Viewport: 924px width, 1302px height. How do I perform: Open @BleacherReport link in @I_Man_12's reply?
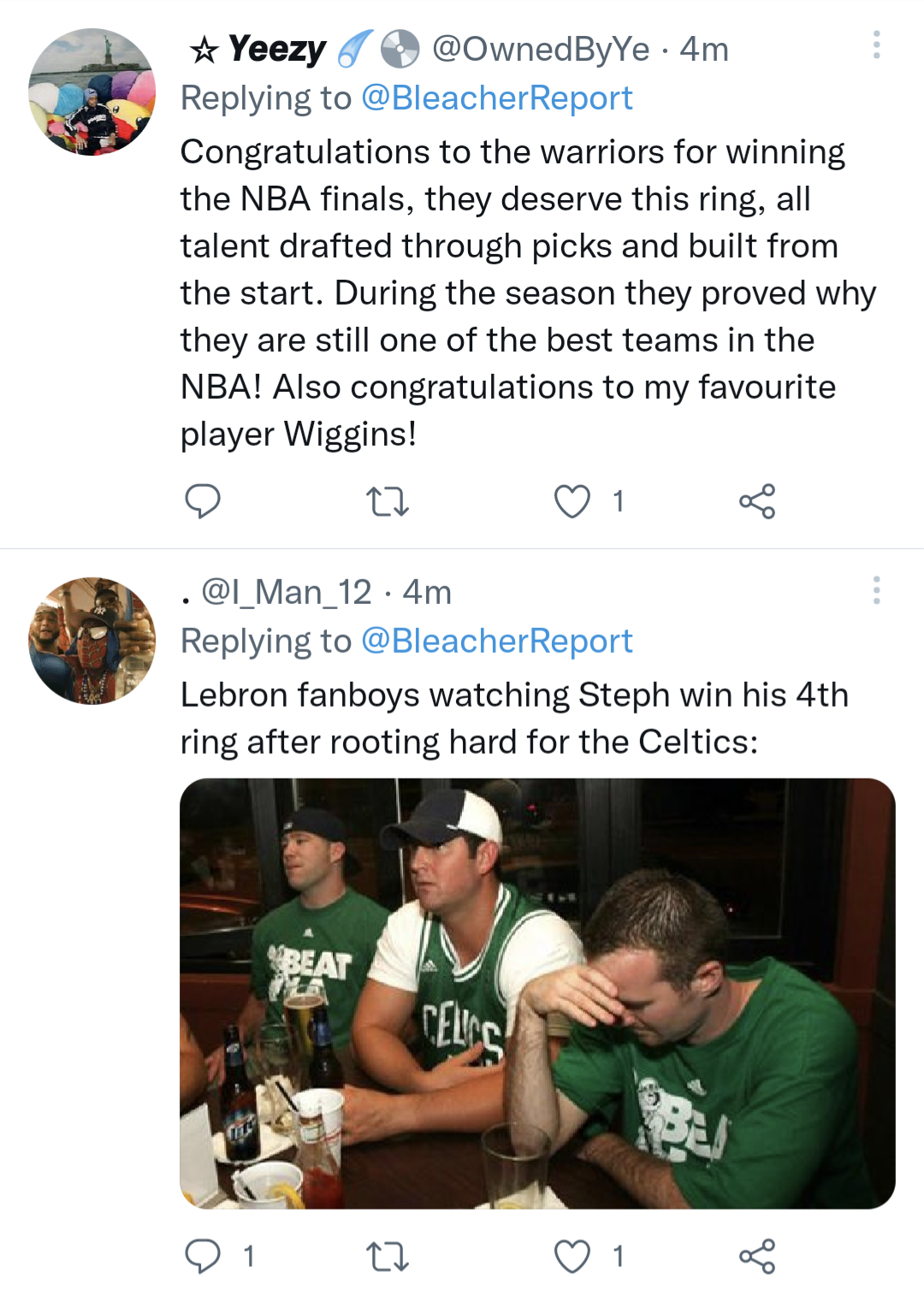pyautogui.click(x=496, y=642)
